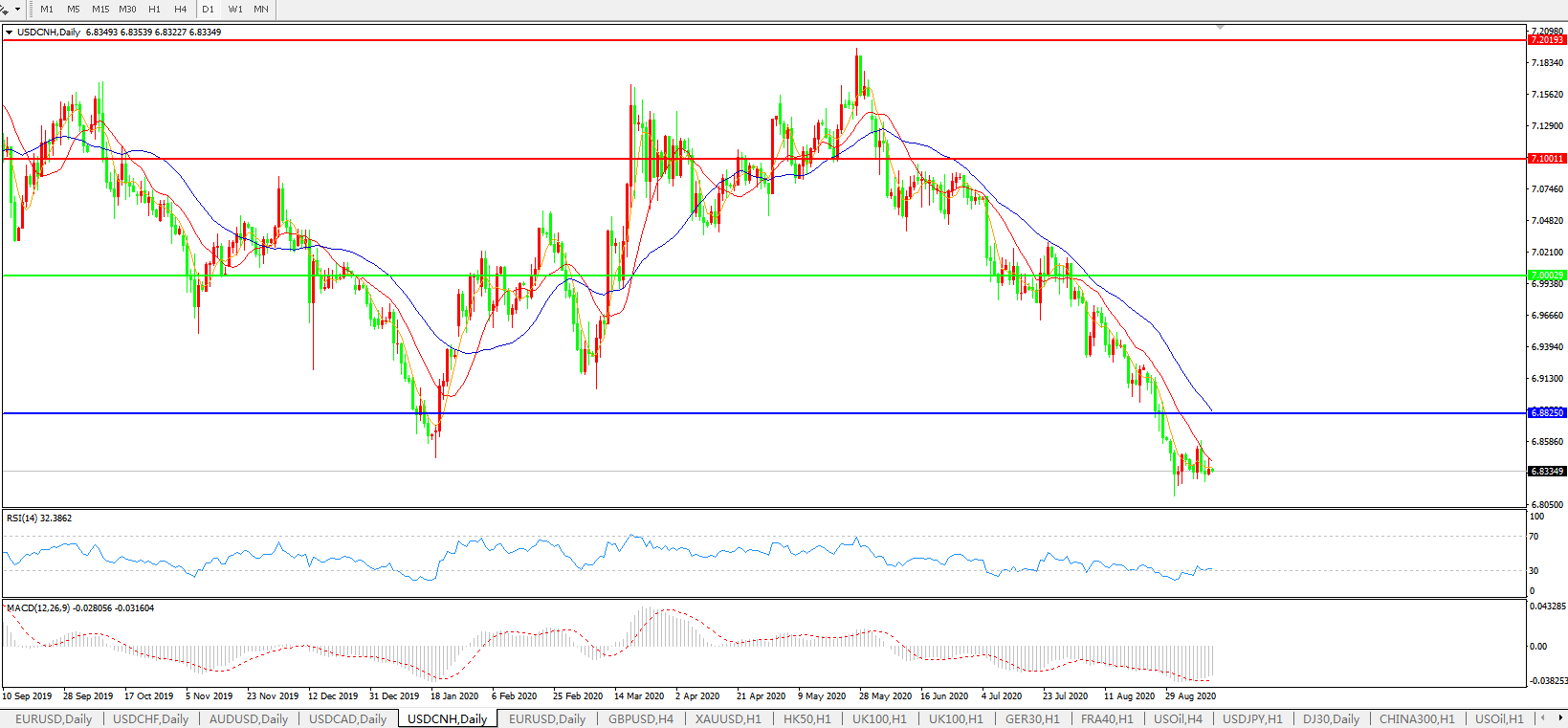Switch chart to H1 timeframe
Image resolution: width=1568 pixels, height=728 pixels.
[154, 9]
